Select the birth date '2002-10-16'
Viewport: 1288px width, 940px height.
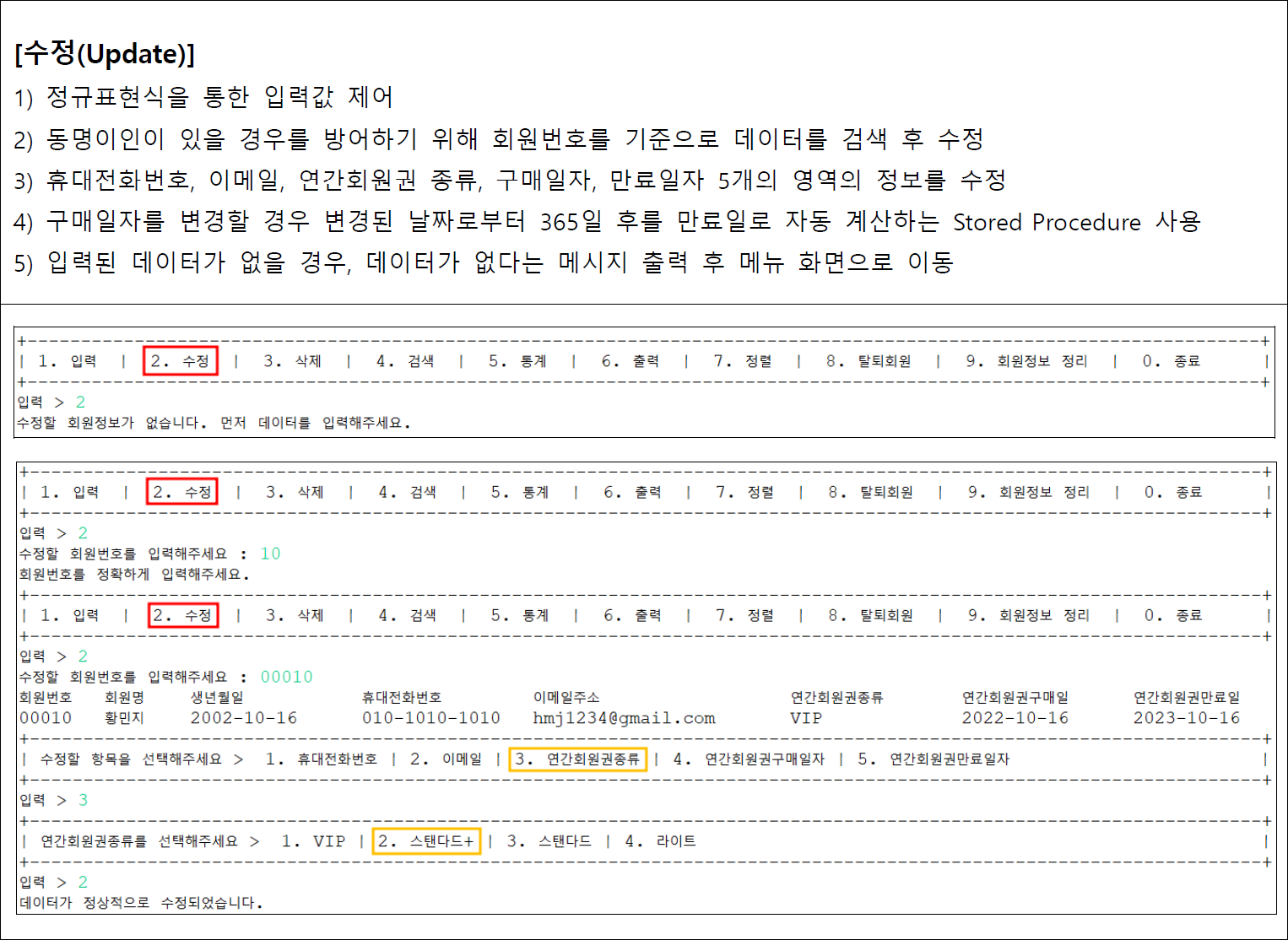click(x=244, y=718)
